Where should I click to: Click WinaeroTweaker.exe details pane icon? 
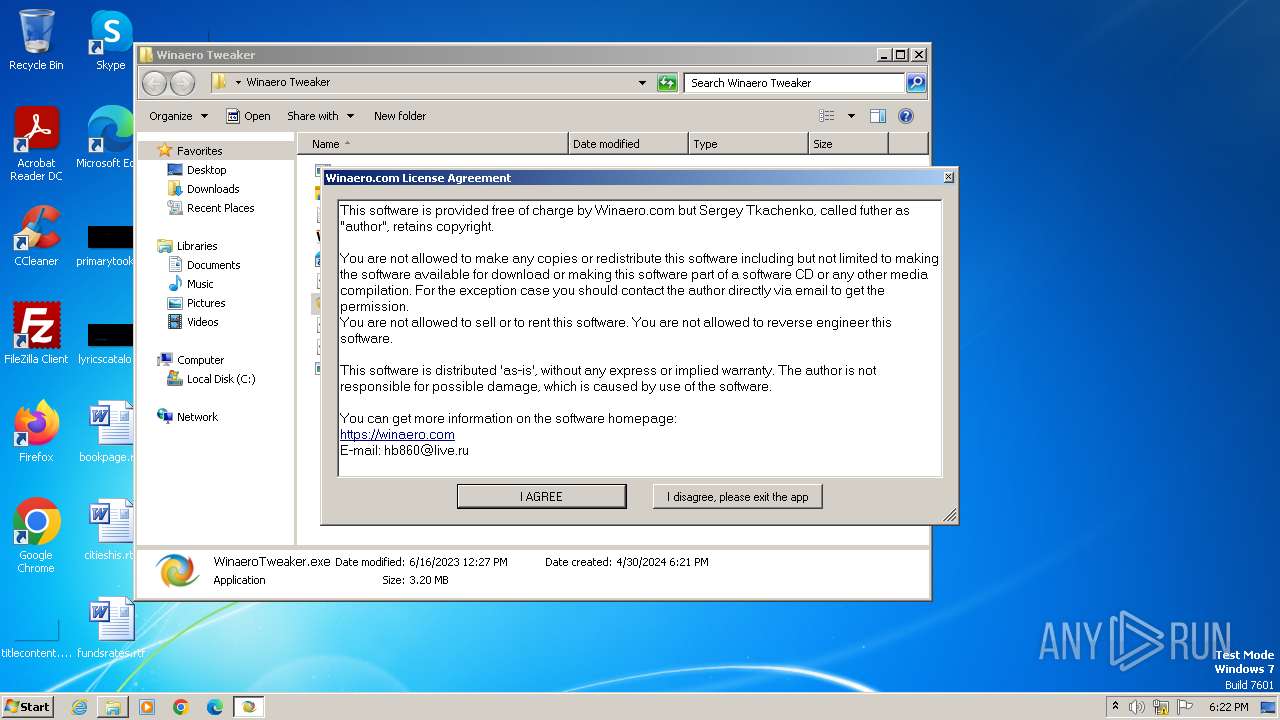pos(177,571)
